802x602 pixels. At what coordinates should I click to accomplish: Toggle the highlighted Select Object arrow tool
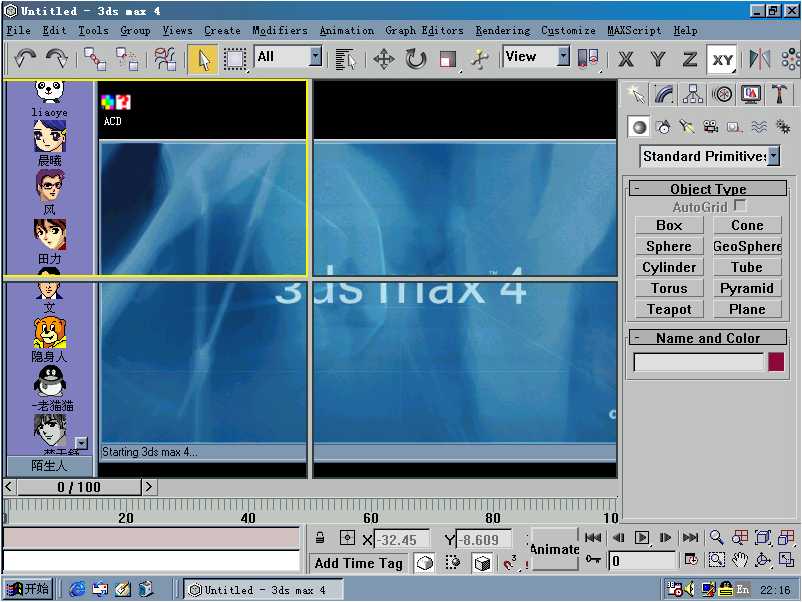[203, 59]
